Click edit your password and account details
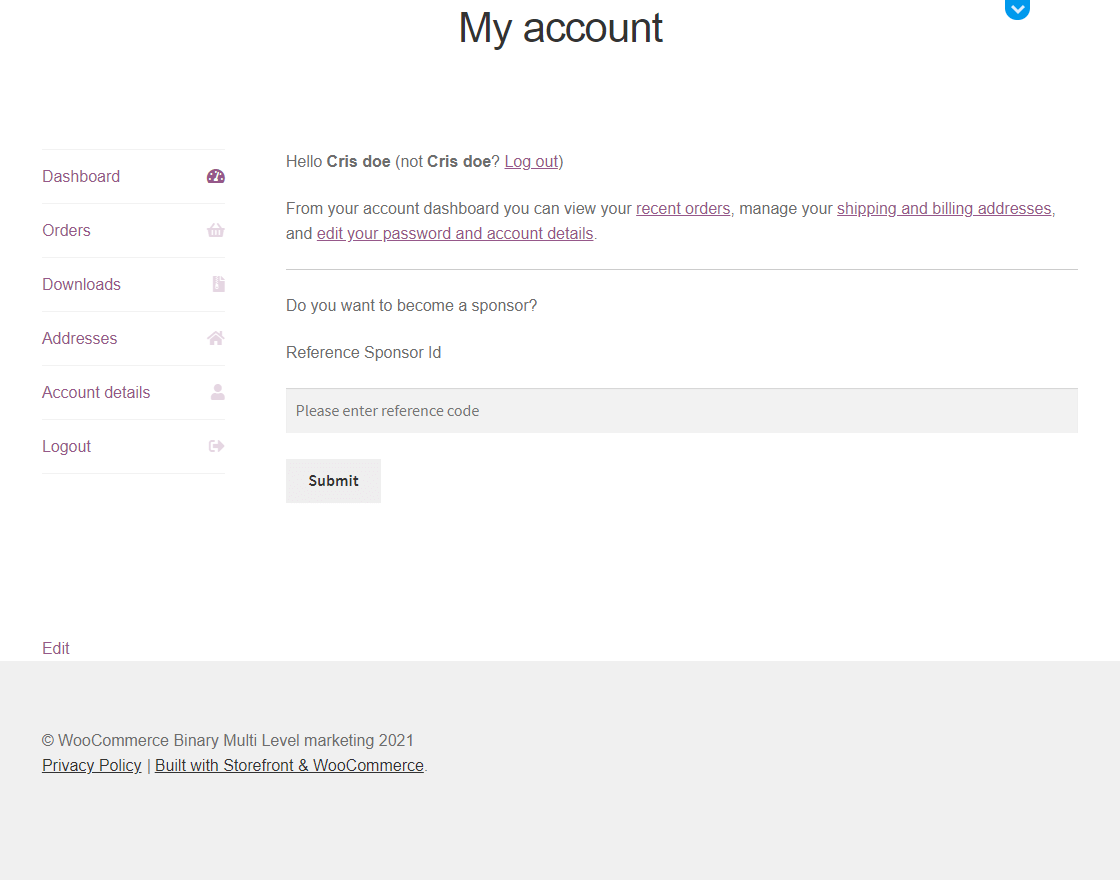This screenshot has height=880, width=1120. 455,234
